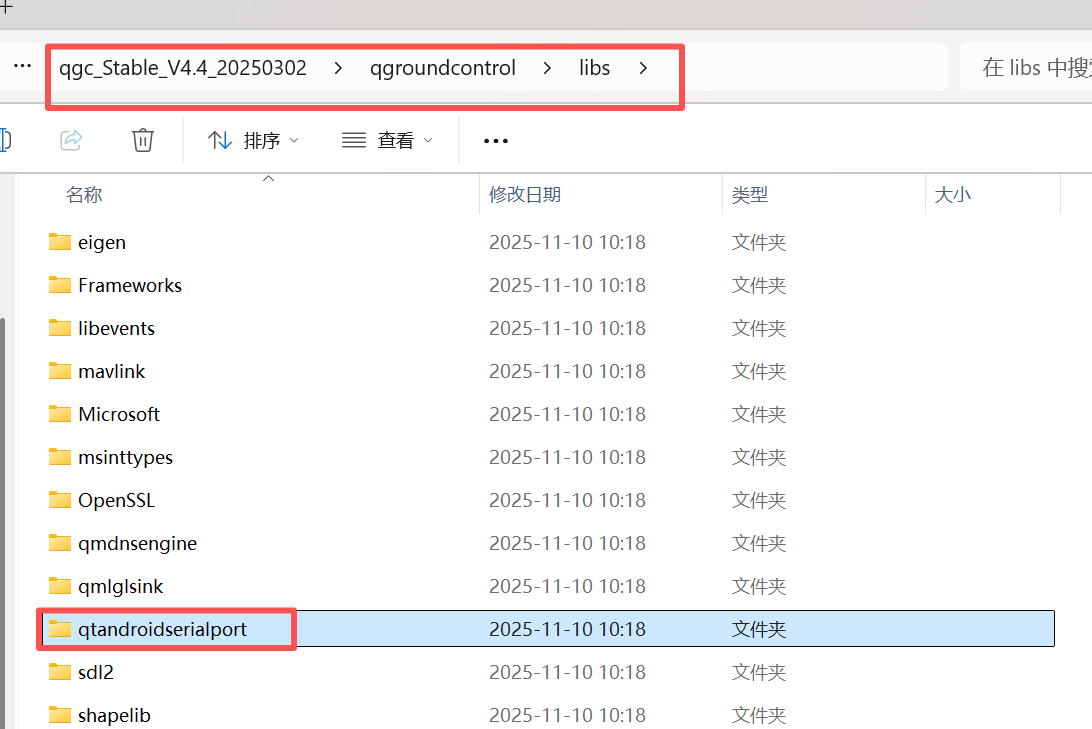Click the sort direction arrow above Name column
Viewport: 1092px width, 729px height.
(268, 179)
